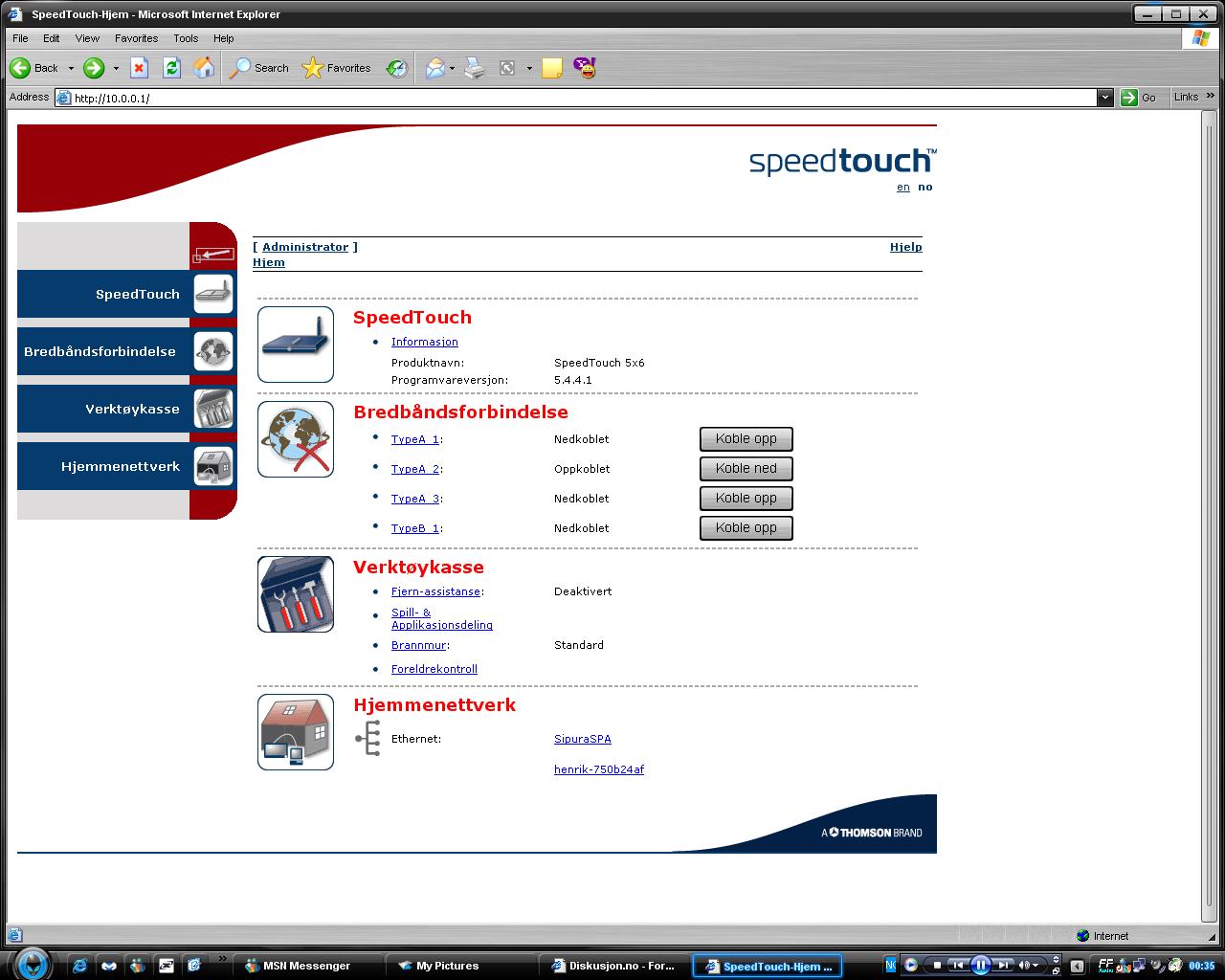Image resolution: width=1225 pixels, height=980 pixels.
Task: Click Internet Explorer icon in quick launch
Action: 80,966
